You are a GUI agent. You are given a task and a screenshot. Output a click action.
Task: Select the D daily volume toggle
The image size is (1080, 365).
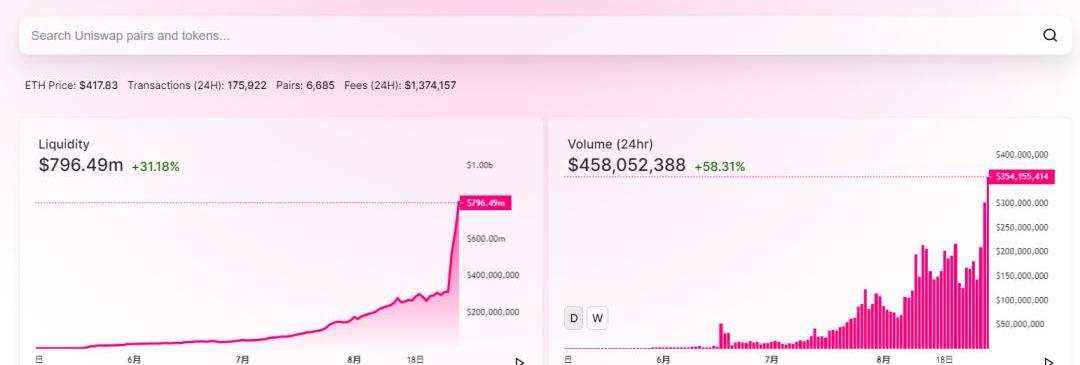[574, 318]
